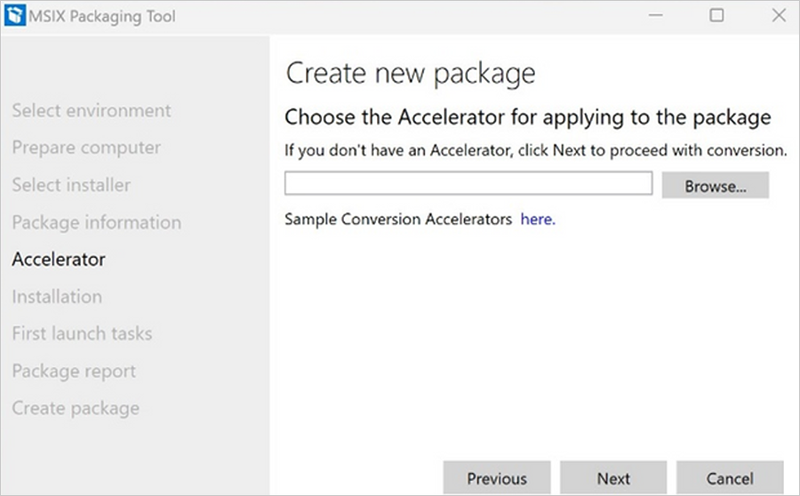Cancel the package creation
This screenshot has height=496, width=800.
pos(730,478)
